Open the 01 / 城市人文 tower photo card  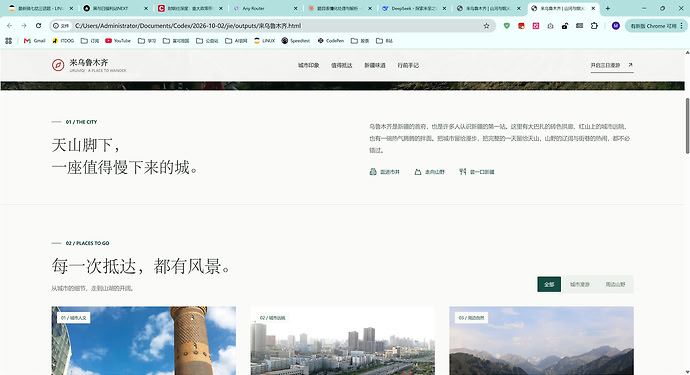[x=143, y=341]
